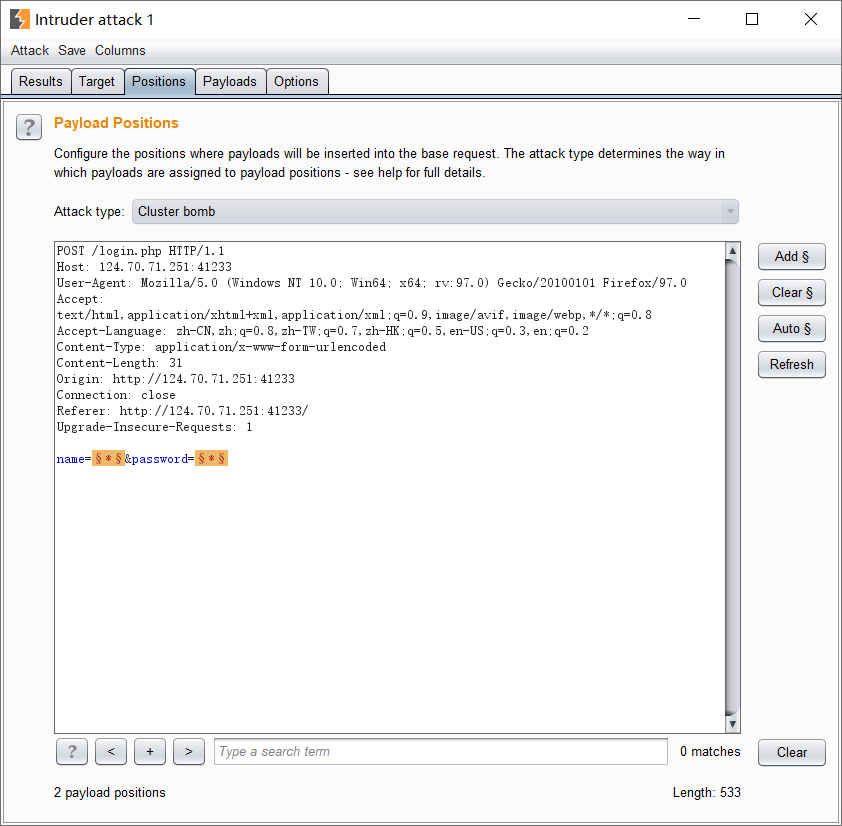Click the request editor scroll-up arrow
This screenshot has width=842, height=826.
pos(732,251)
